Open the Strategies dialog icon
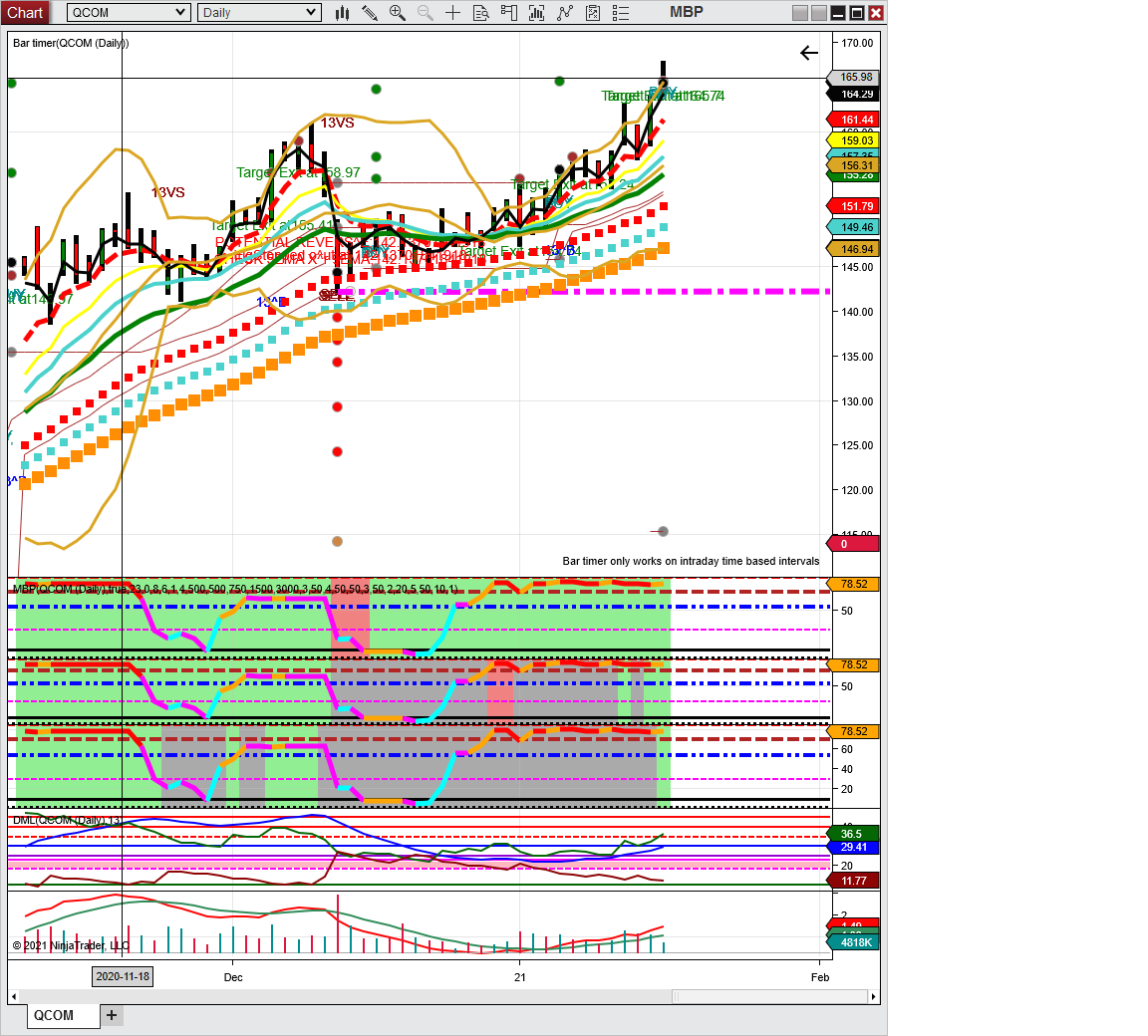Image resolution: width=1148 pixels, height=1036 pixels. pyautogui.click(x=592, y=12)
